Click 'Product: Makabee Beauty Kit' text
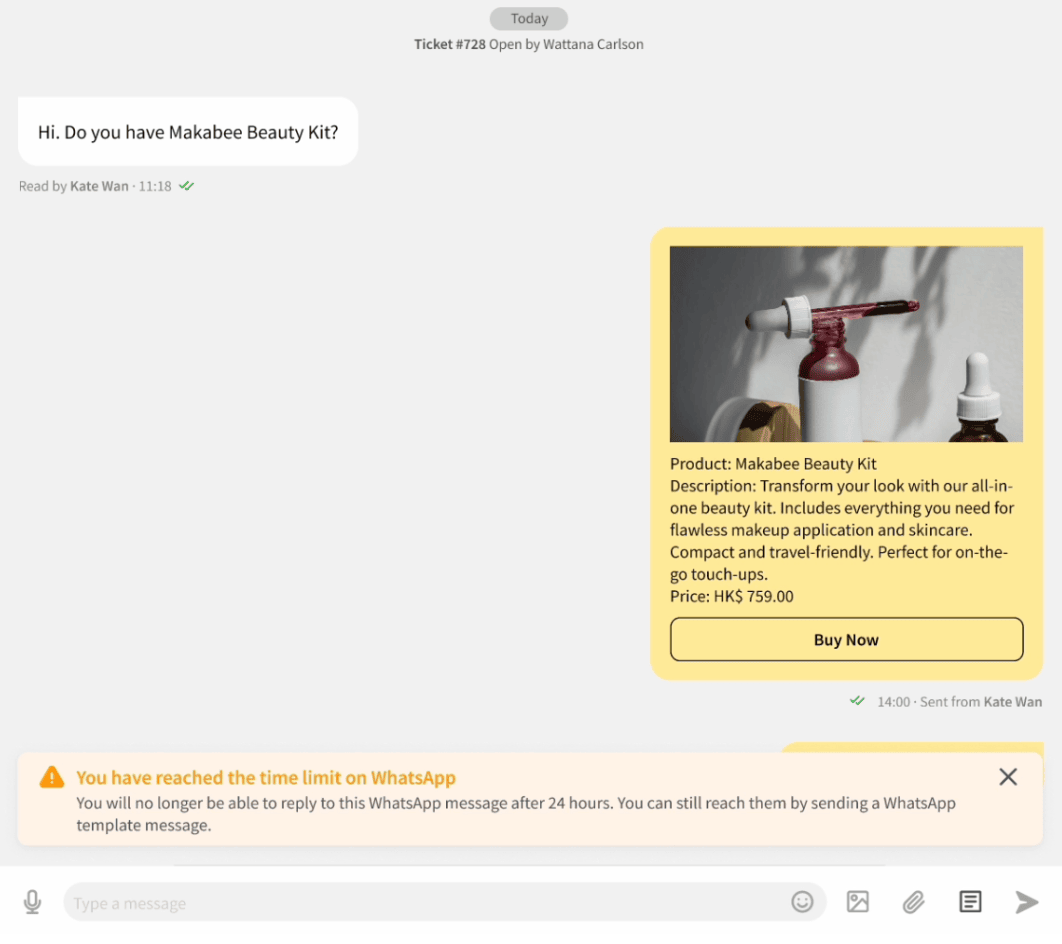Screen dimensions: 1062x944 point(773,464)
